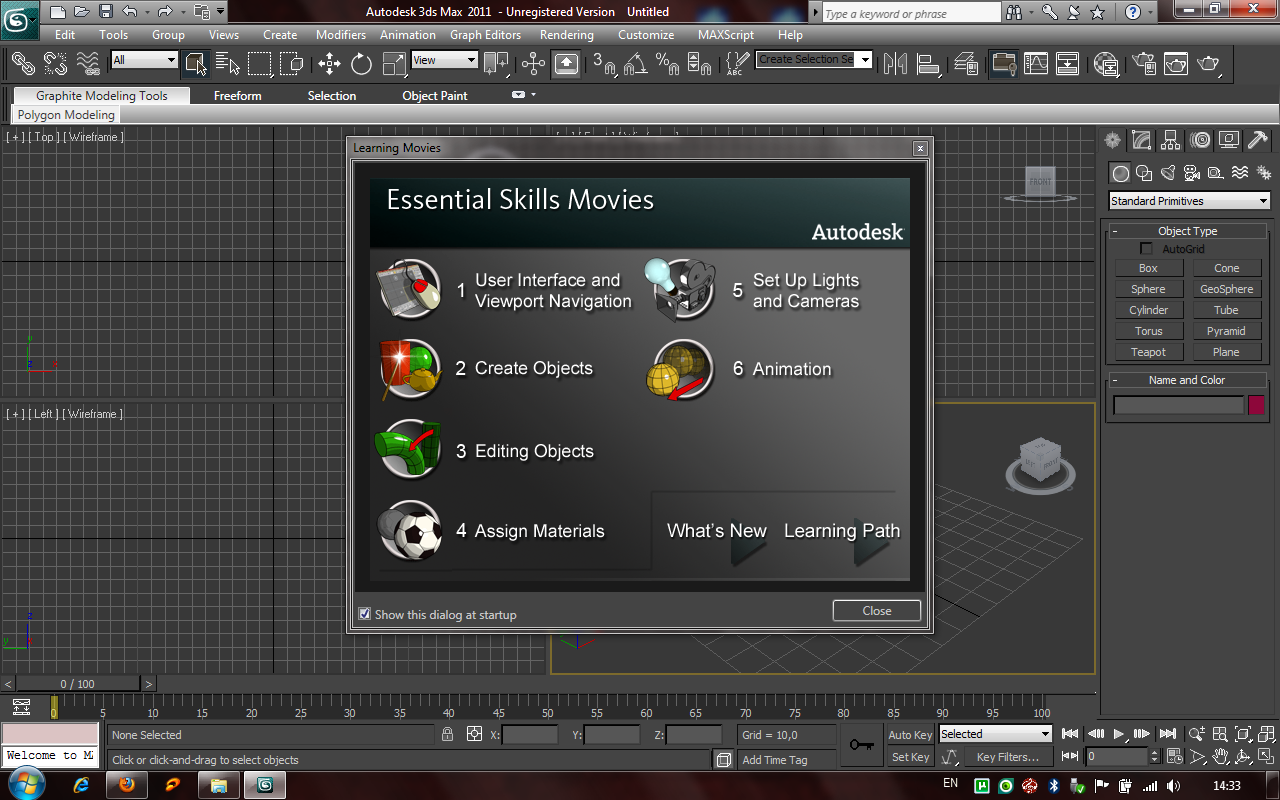
Task: Select the Select and Move tool
Action: (330, 63)
